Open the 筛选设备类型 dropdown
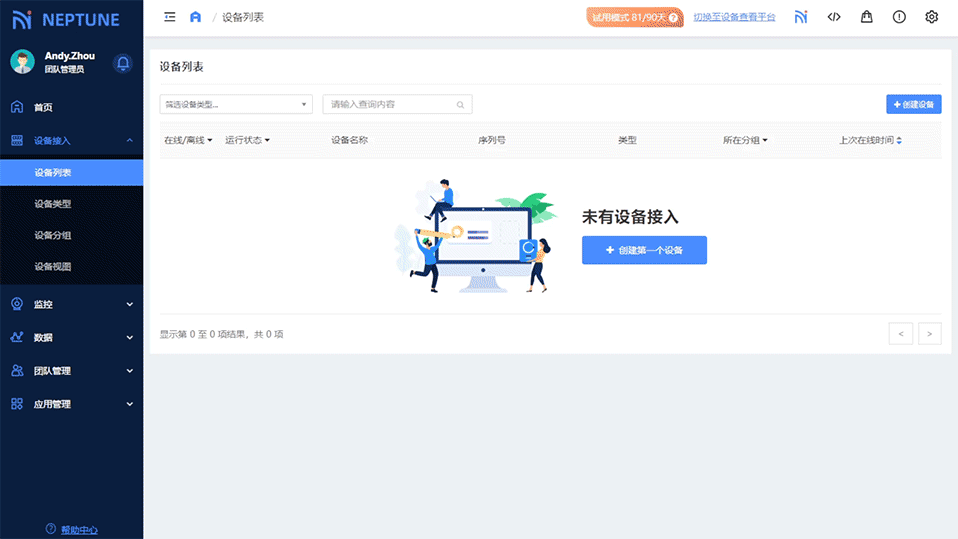Image resolution: width=958 pixels, height=539 pixels. tap(236, 105)
